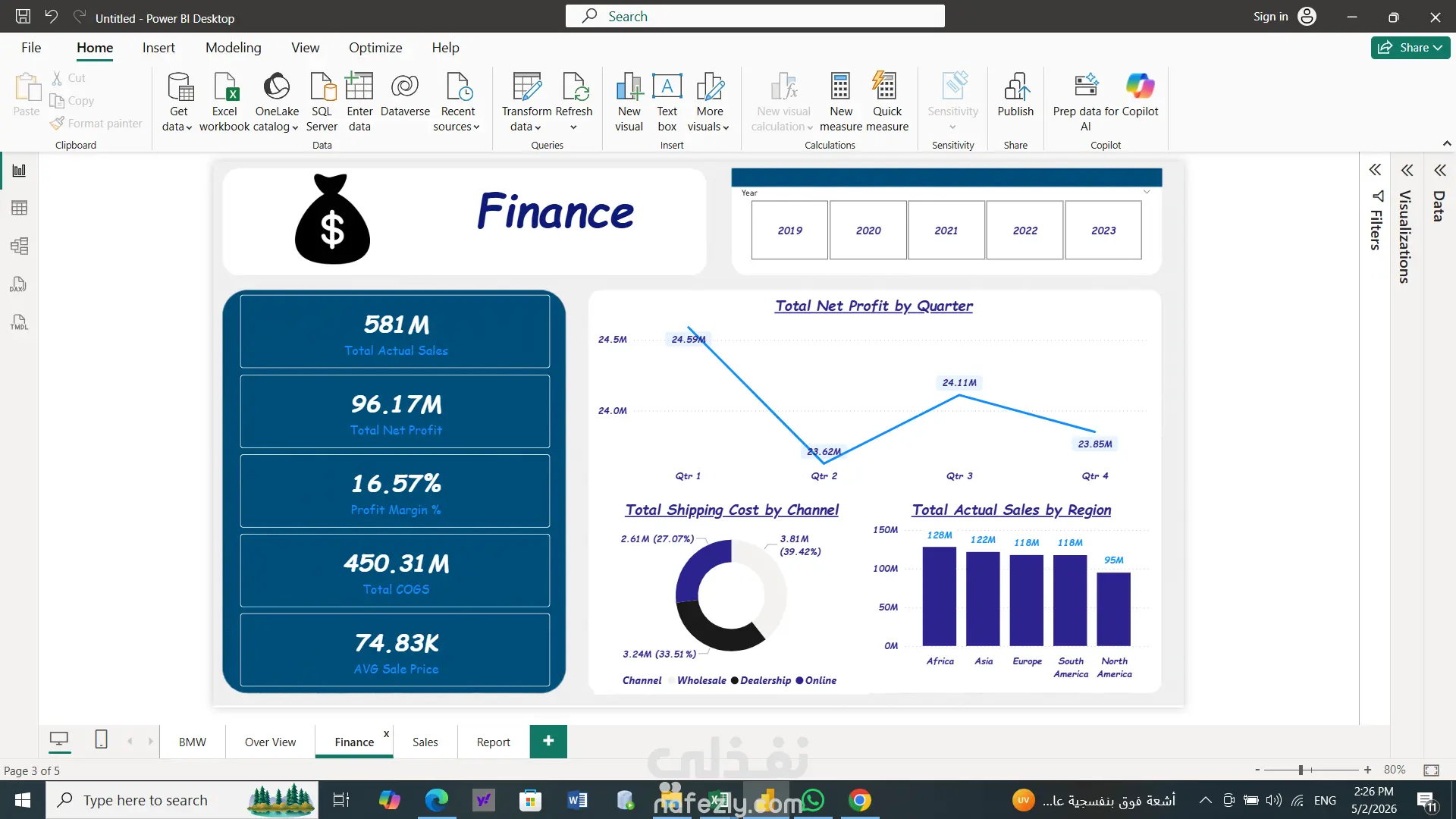Open Prep data for AI
Viewport: 1456px width, 819px height.
pyautogui.click(x=1086, y=102)
